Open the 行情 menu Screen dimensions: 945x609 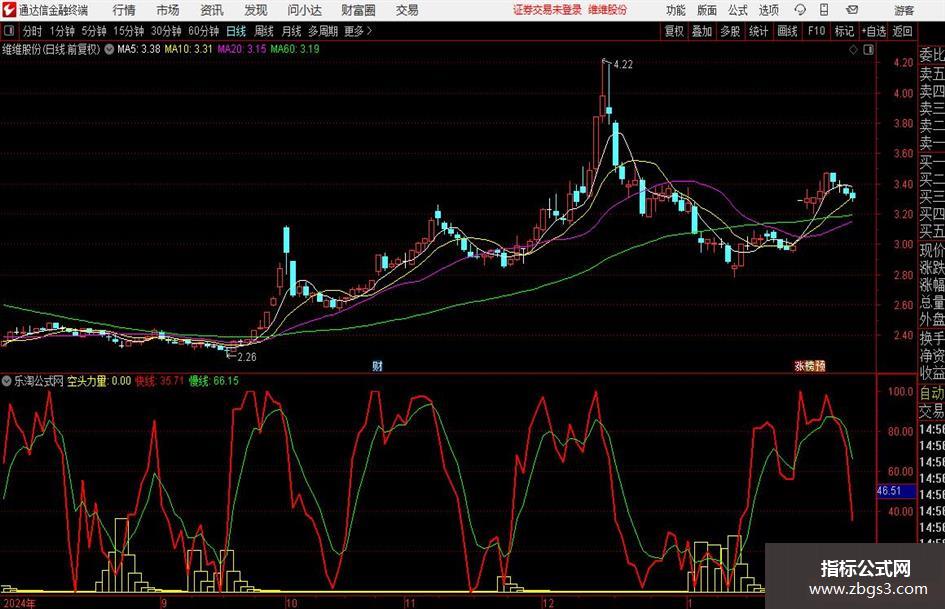point(124,10)
